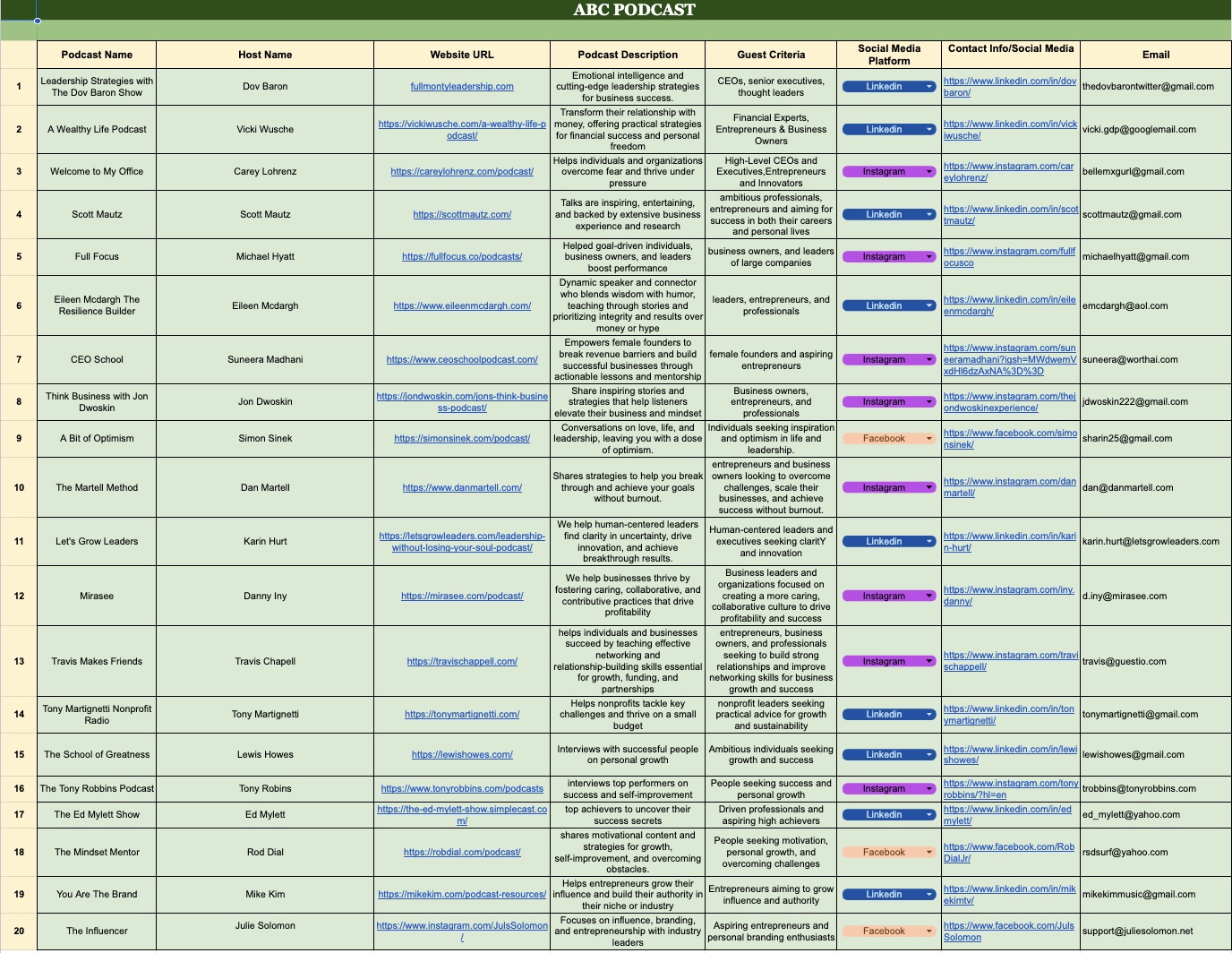Select the Website URL header cell

[462, 55]
